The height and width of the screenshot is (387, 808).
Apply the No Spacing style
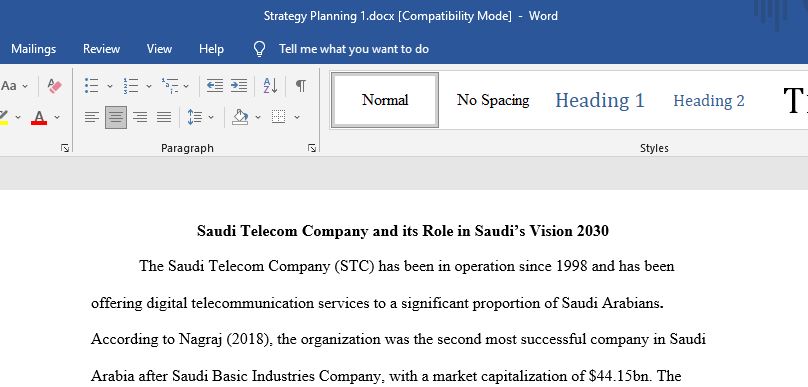[x=493, y=100]
